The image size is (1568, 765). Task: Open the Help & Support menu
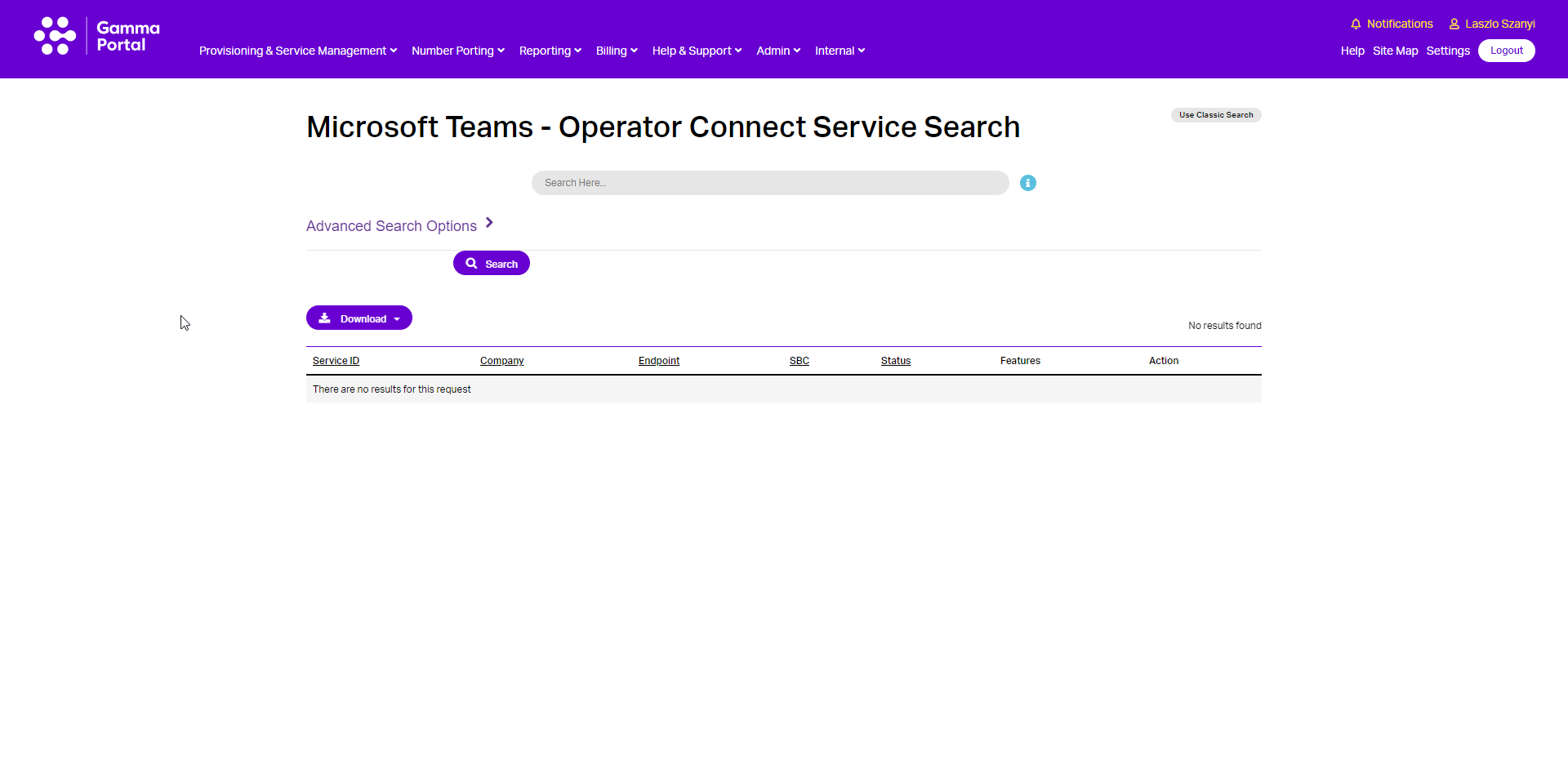coord(697,51)
